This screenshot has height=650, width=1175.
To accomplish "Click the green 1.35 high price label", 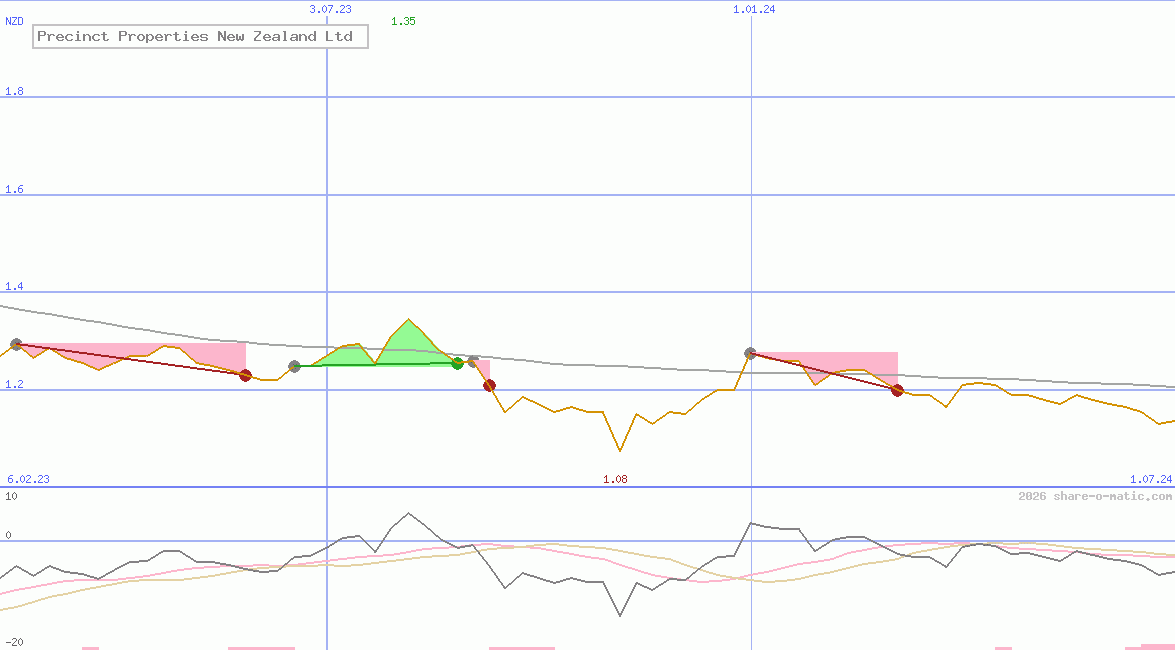I will 403,20.
